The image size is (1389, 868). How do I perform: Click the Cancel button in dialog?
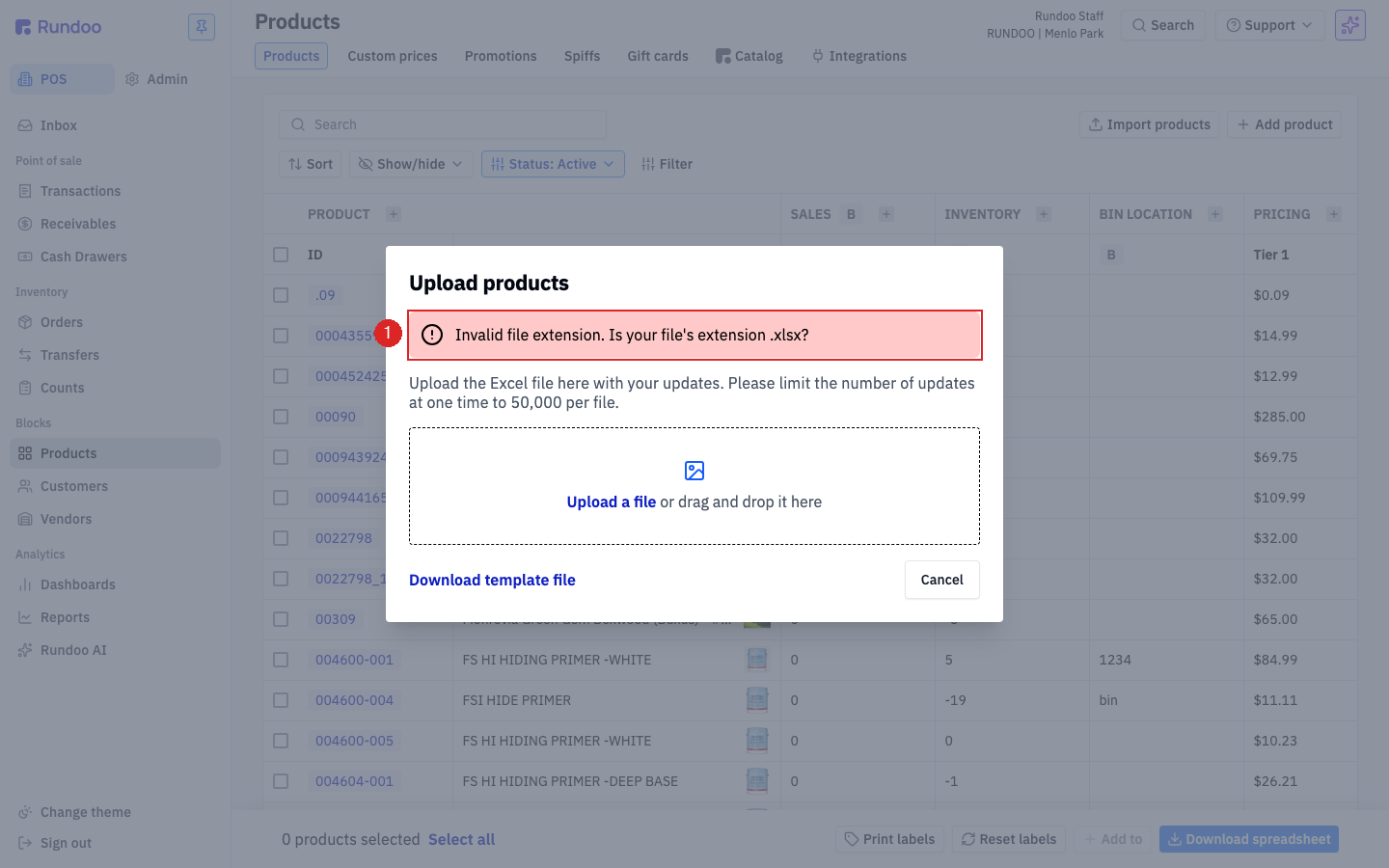[942, 580]
